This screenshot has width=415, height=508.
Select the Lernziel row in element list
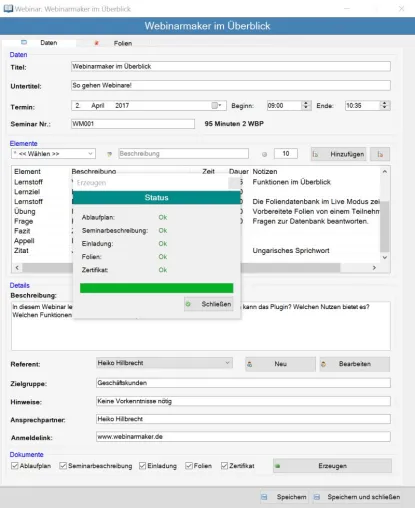pos(27,192)
